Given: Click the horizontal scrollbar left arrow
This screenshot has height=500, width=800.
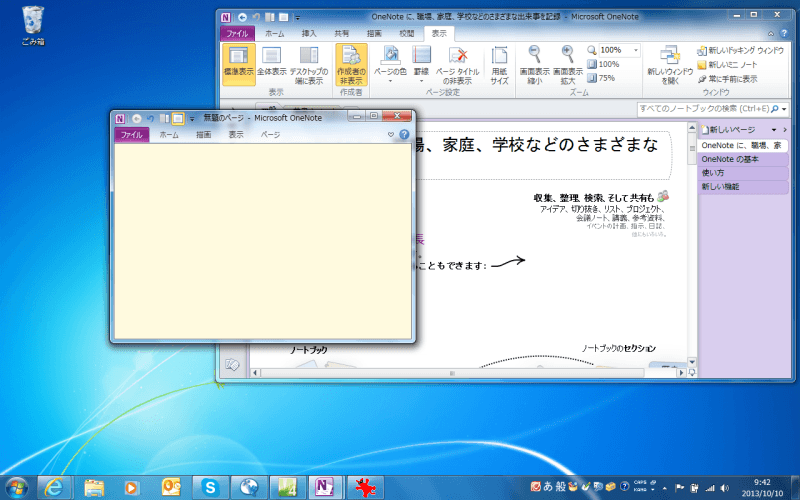Looking at the screenshot, I should click(x=255, y=373).
